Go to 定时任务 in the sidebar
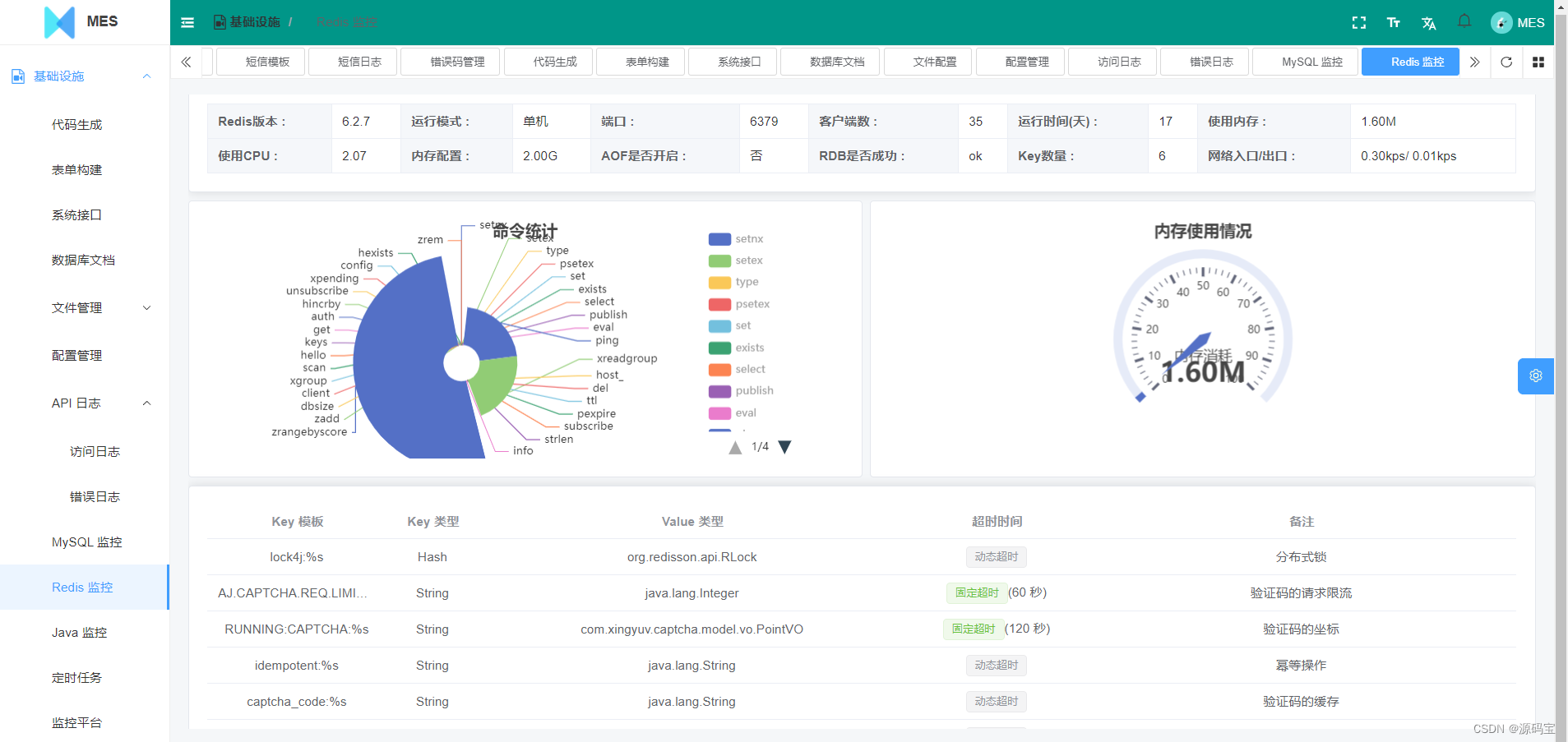The height and width of the screenshot is (742, 1568). coord(76,677)
